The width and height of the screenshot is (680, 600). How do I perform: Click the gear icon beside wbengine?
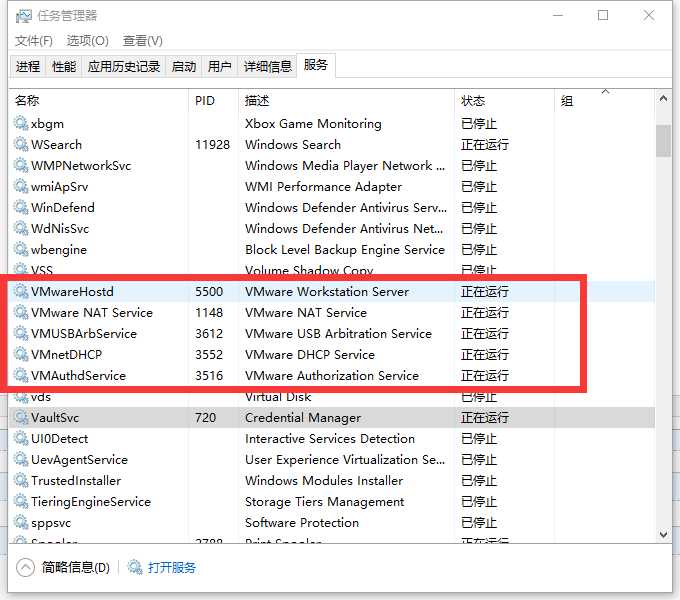(21, 249)
